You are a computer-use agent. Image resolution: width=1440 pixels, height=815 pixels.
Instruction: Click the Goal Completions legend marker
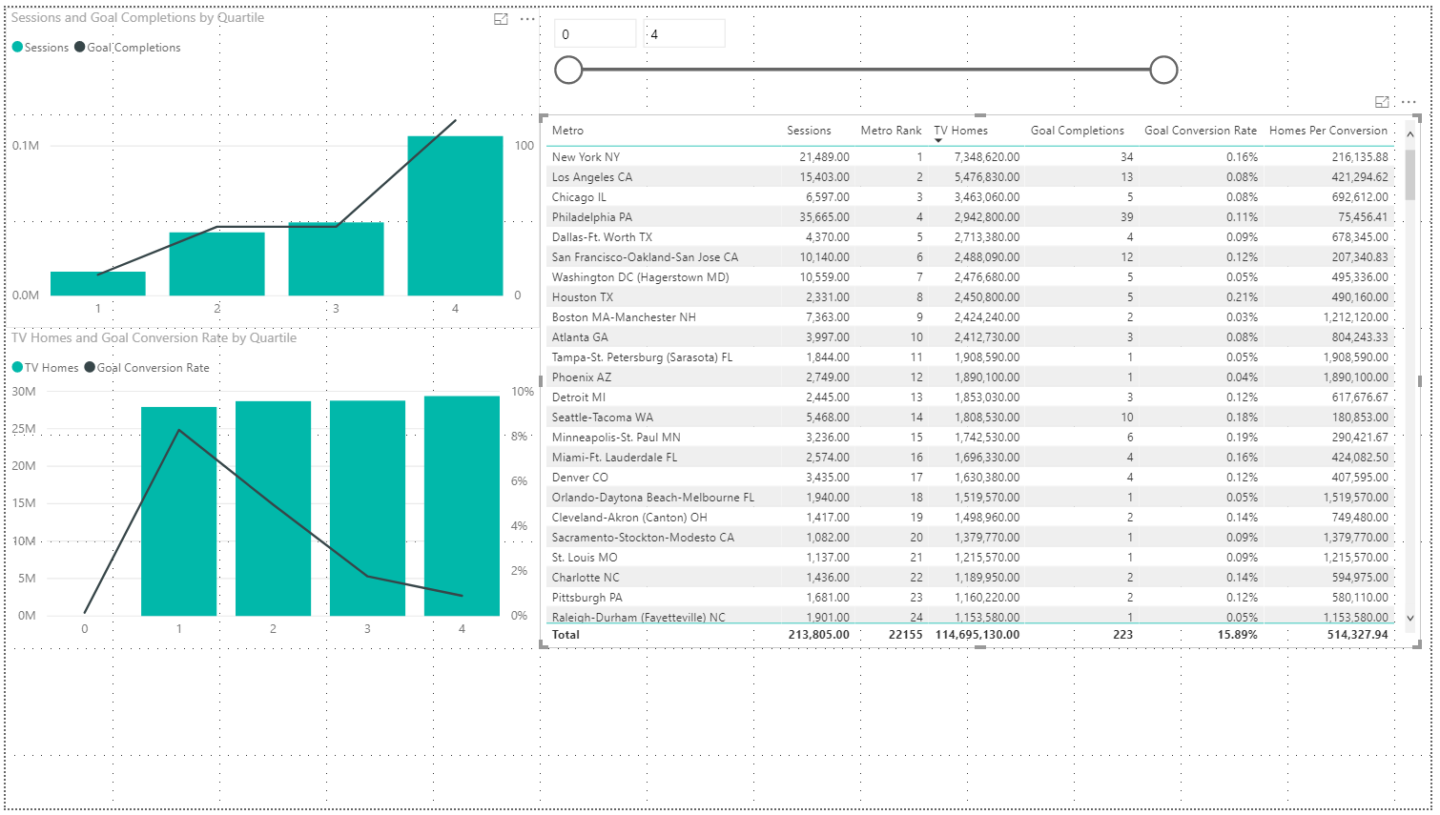(80, 47)
